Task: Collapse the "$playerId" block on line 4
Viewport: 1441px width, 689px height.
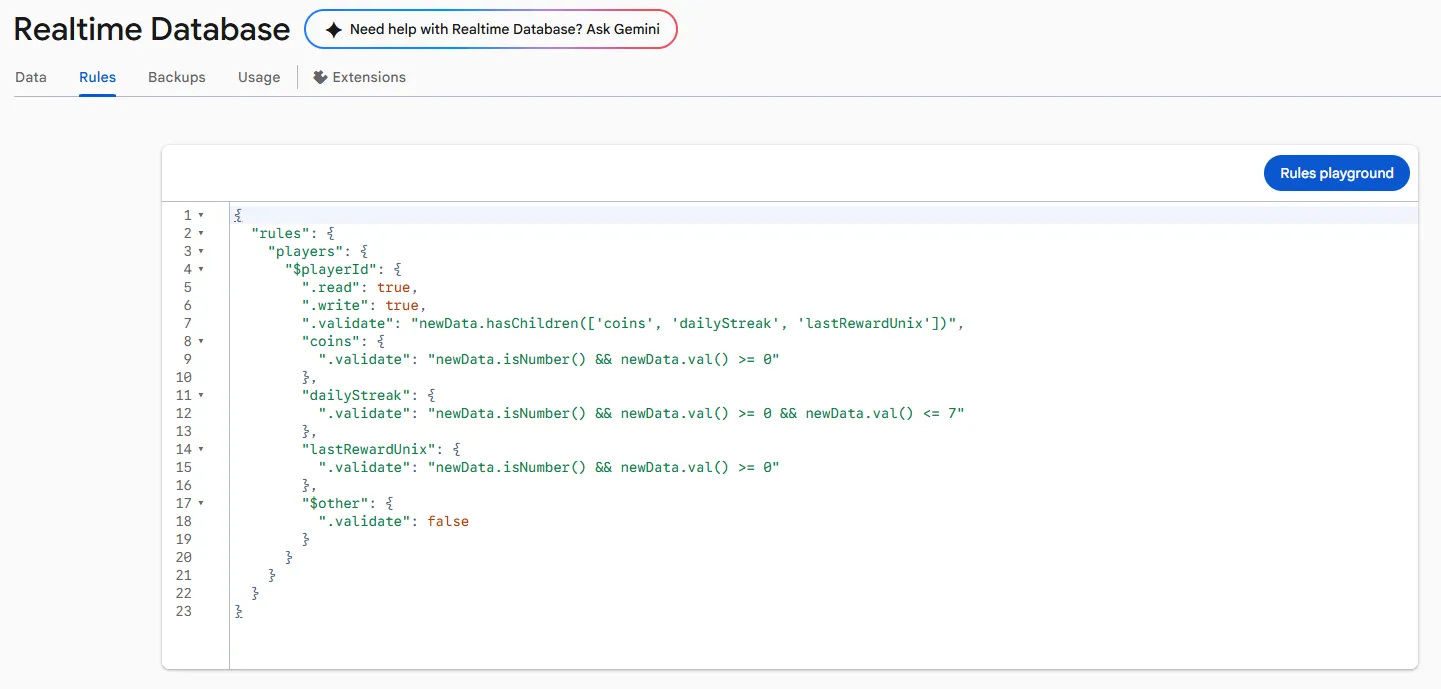Action: pyautogui.click(x=200, y=269)
